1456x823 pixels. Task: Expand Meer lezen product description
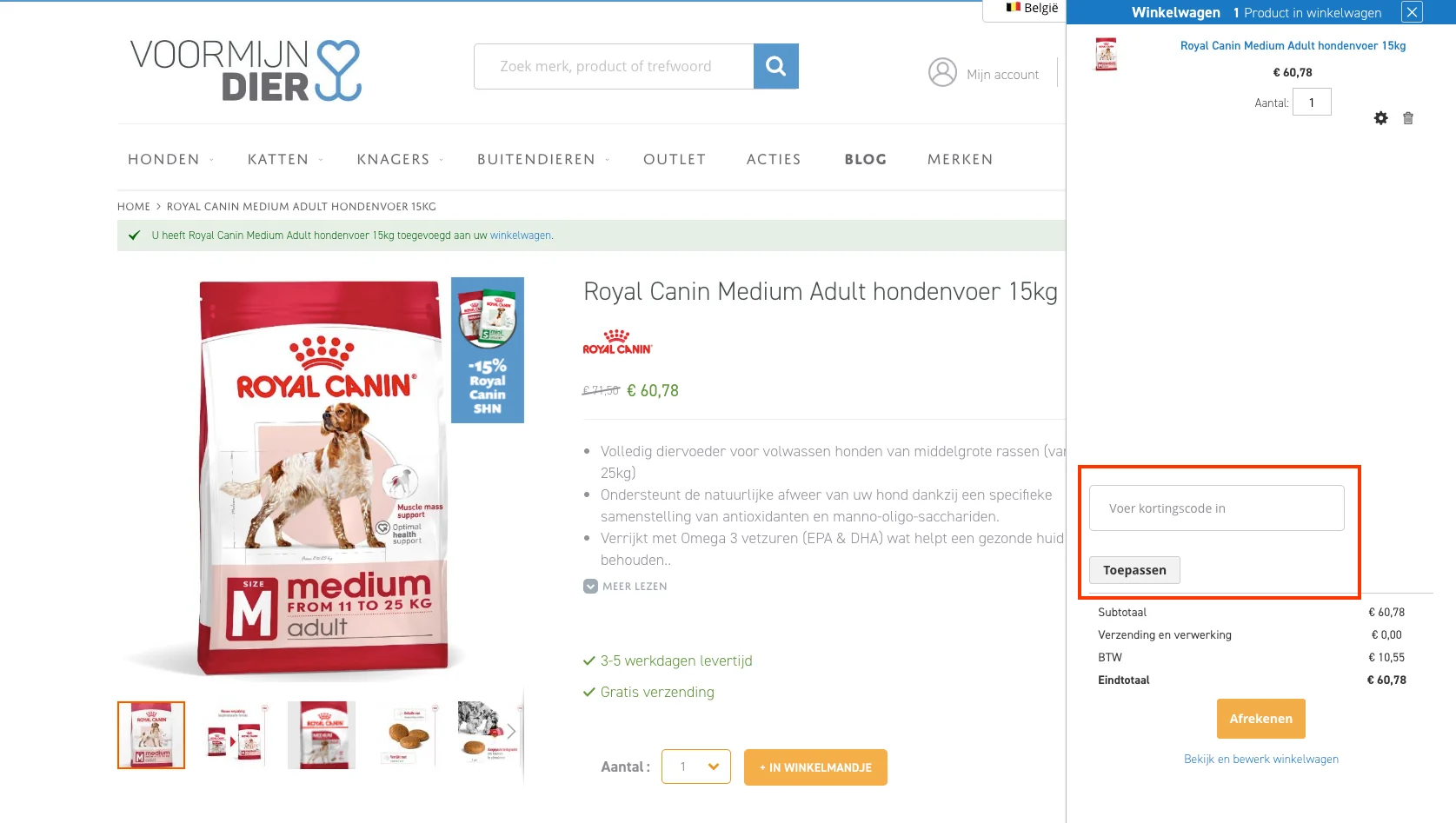(626, 587)
